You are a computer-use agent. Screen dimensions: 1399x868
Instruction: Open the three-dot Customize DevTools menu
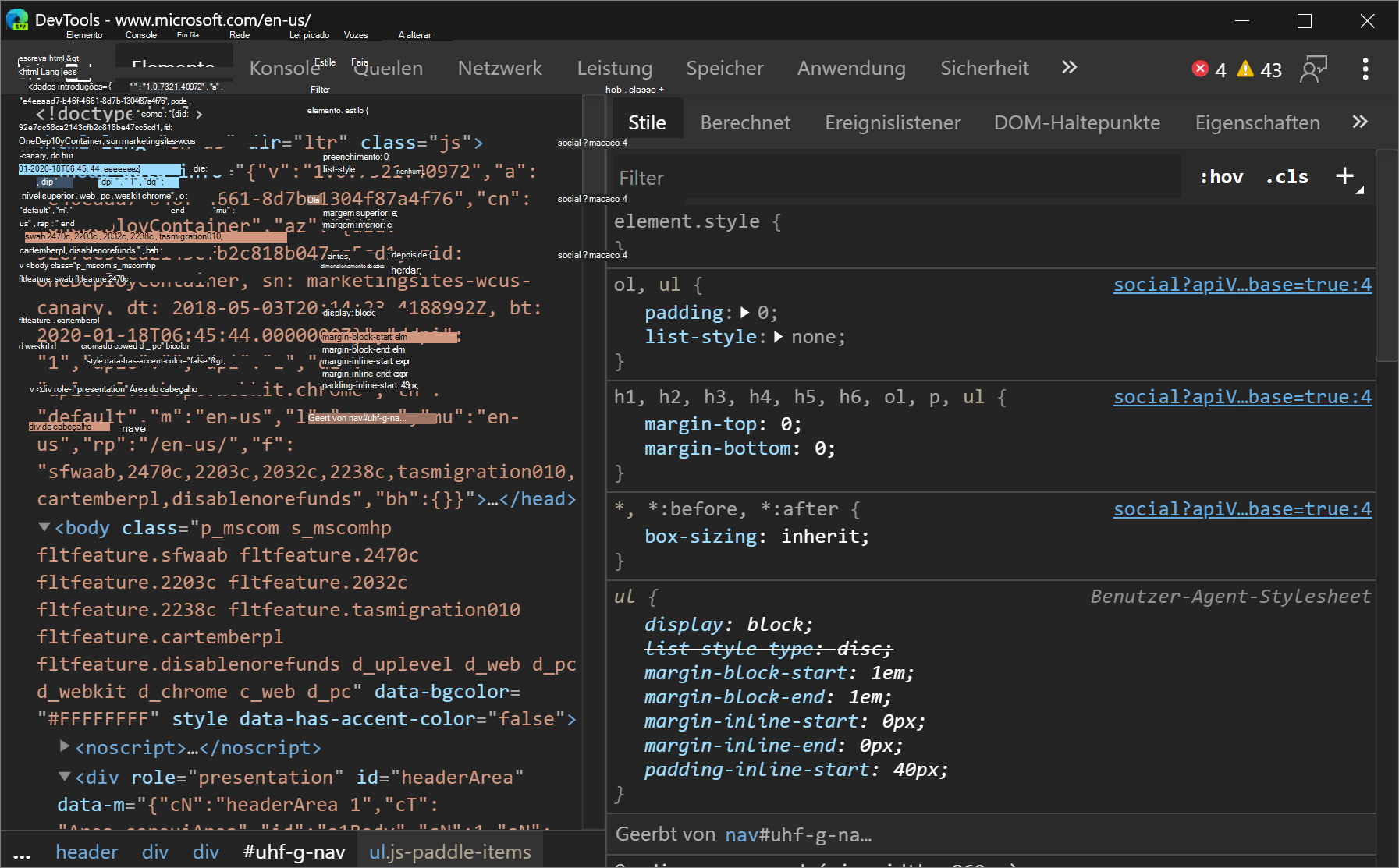click(1365, 69)
